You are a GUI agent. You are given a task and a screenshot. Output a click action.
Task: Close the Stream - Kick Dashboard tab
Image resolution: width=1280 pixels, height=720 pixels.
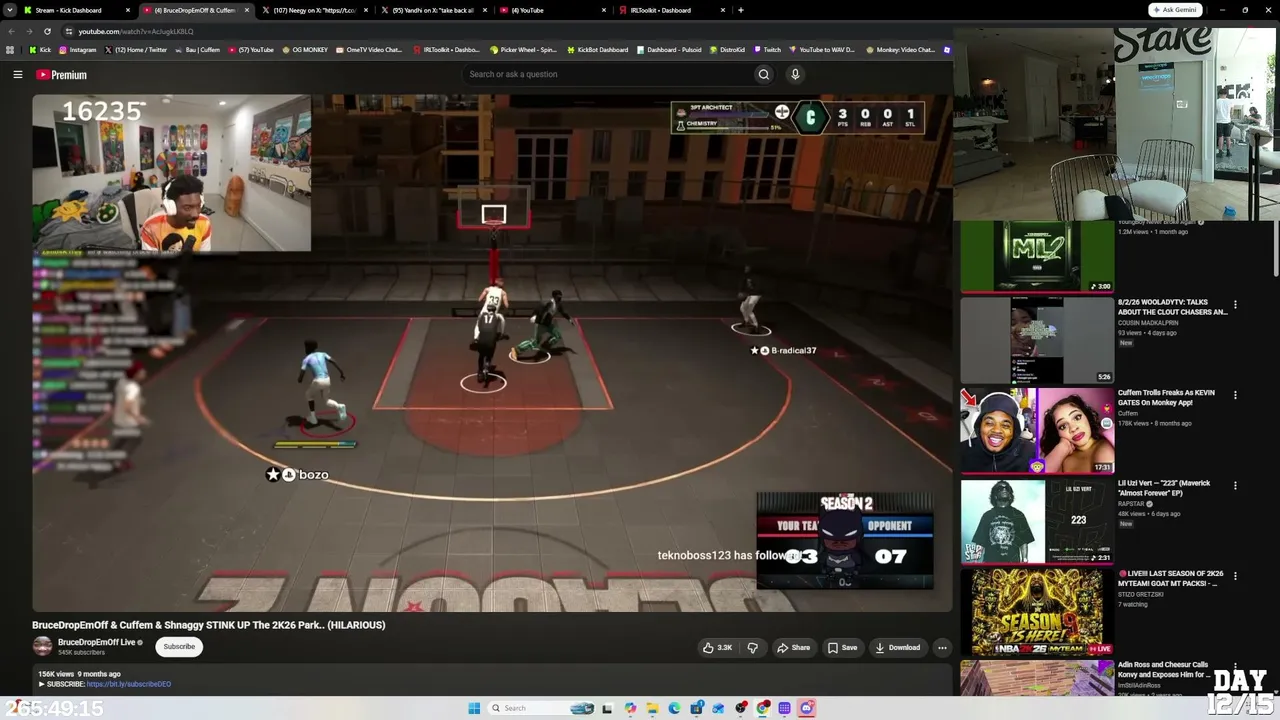(x=128, y=10)
